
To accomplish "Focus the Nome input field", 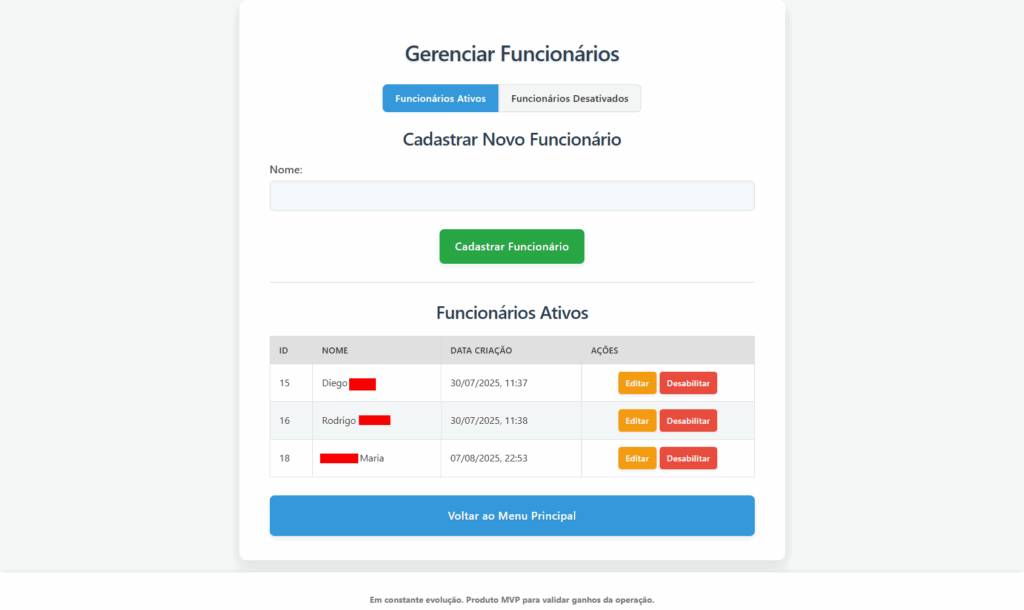I will tap(511, 196).
